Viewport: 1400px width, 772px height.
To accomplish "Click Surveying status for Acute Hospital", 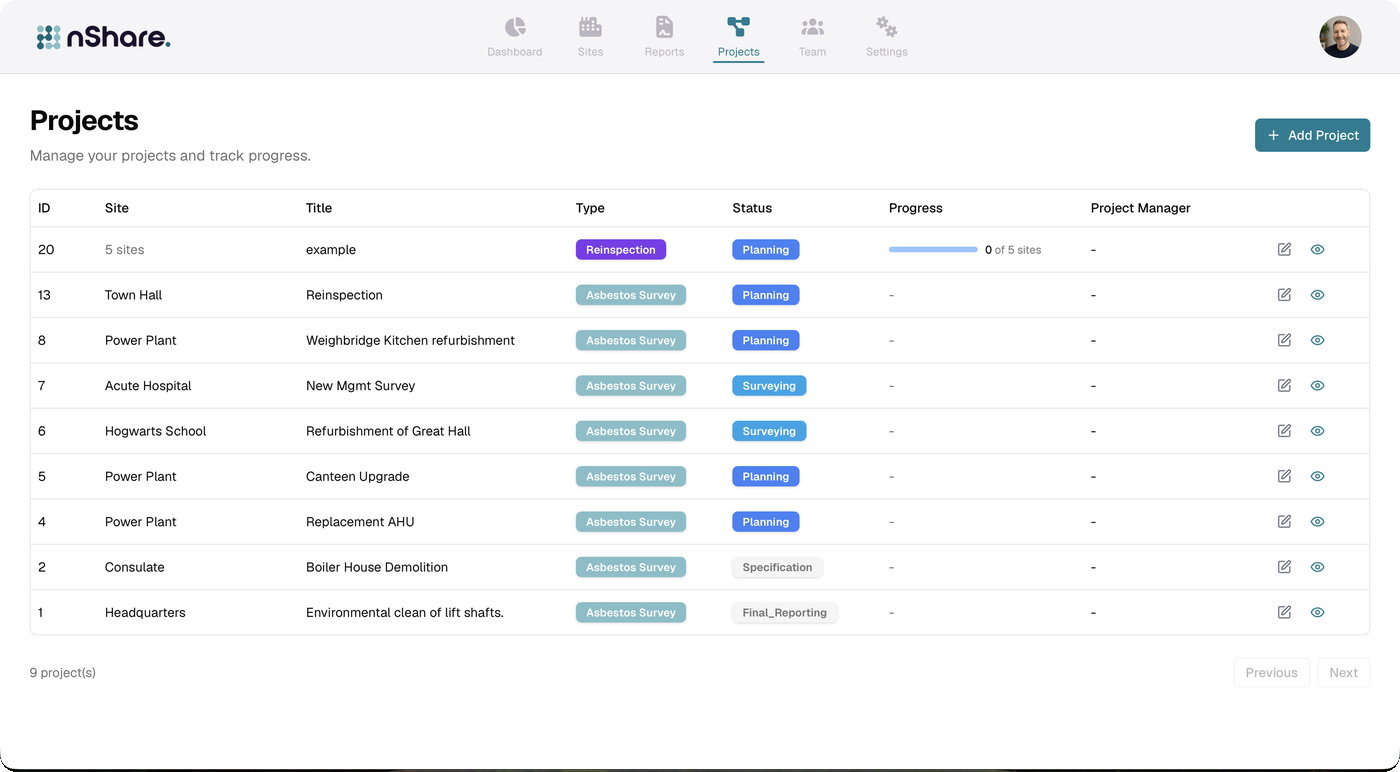I will (769, 385).
